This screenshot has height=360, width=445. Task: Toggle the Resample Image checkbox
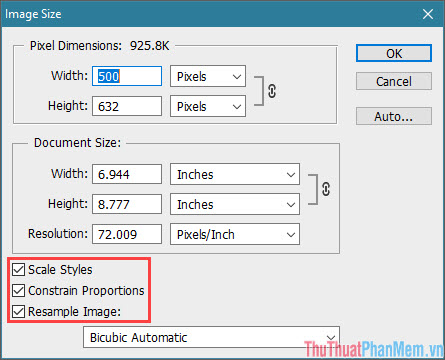click(x=18, y=311)
